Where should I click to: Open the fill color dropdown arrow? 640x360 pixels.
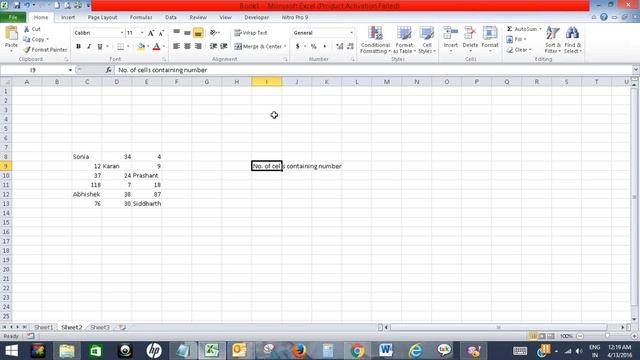[148, 47]
